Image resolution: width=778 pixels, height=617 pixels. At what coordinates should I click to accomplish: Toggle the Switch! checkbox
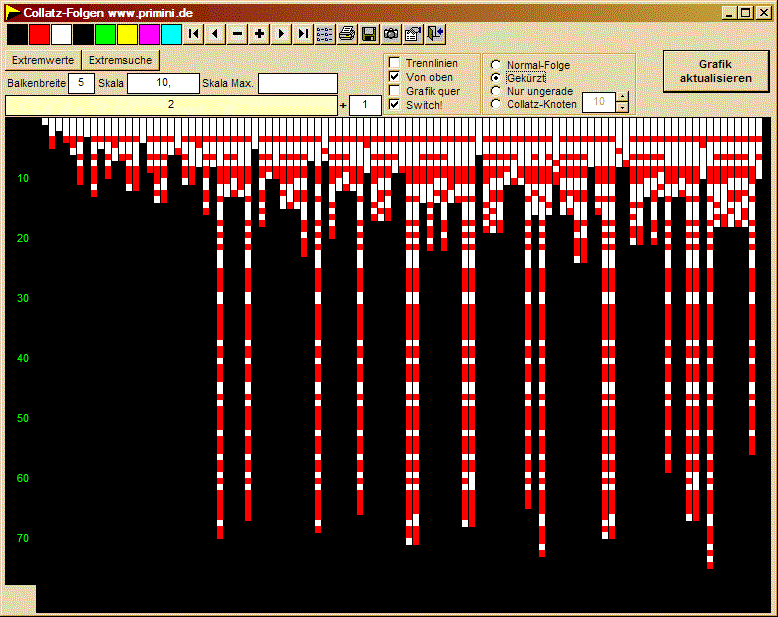[394, 105]
